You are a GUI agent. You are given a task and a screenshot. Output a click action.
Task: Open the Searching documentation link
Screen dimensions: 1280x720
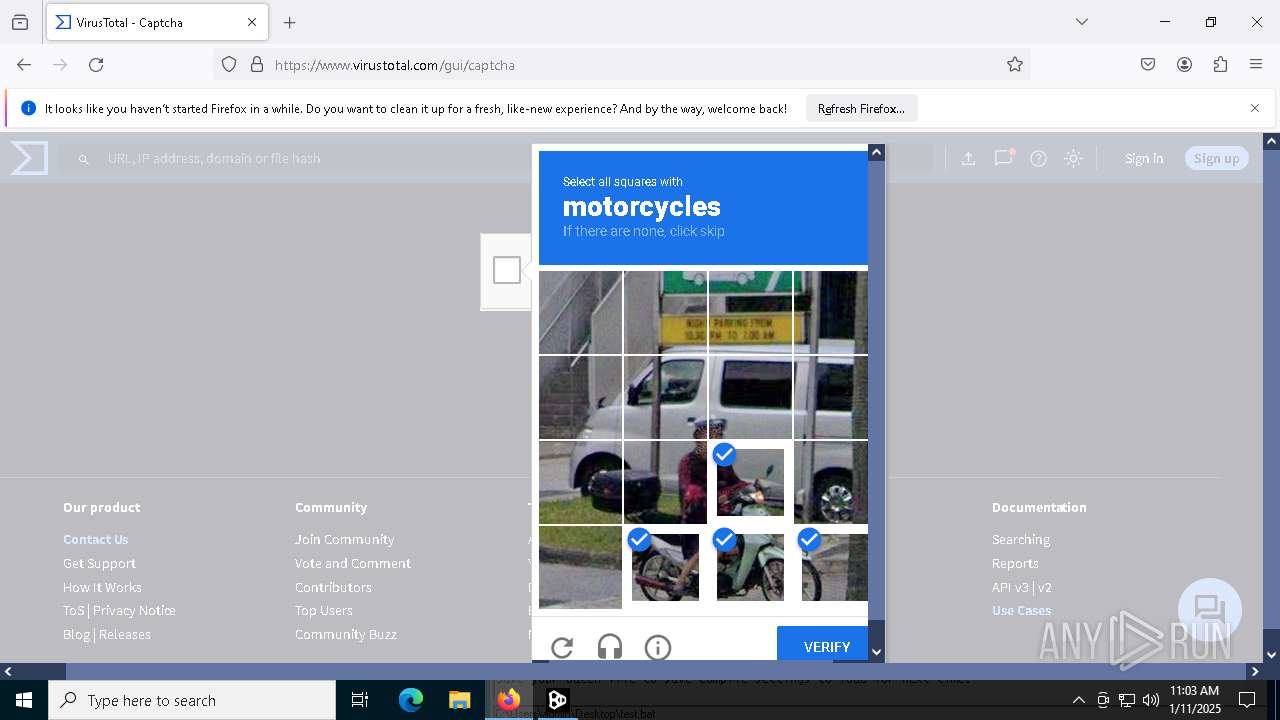(1021, 539)
